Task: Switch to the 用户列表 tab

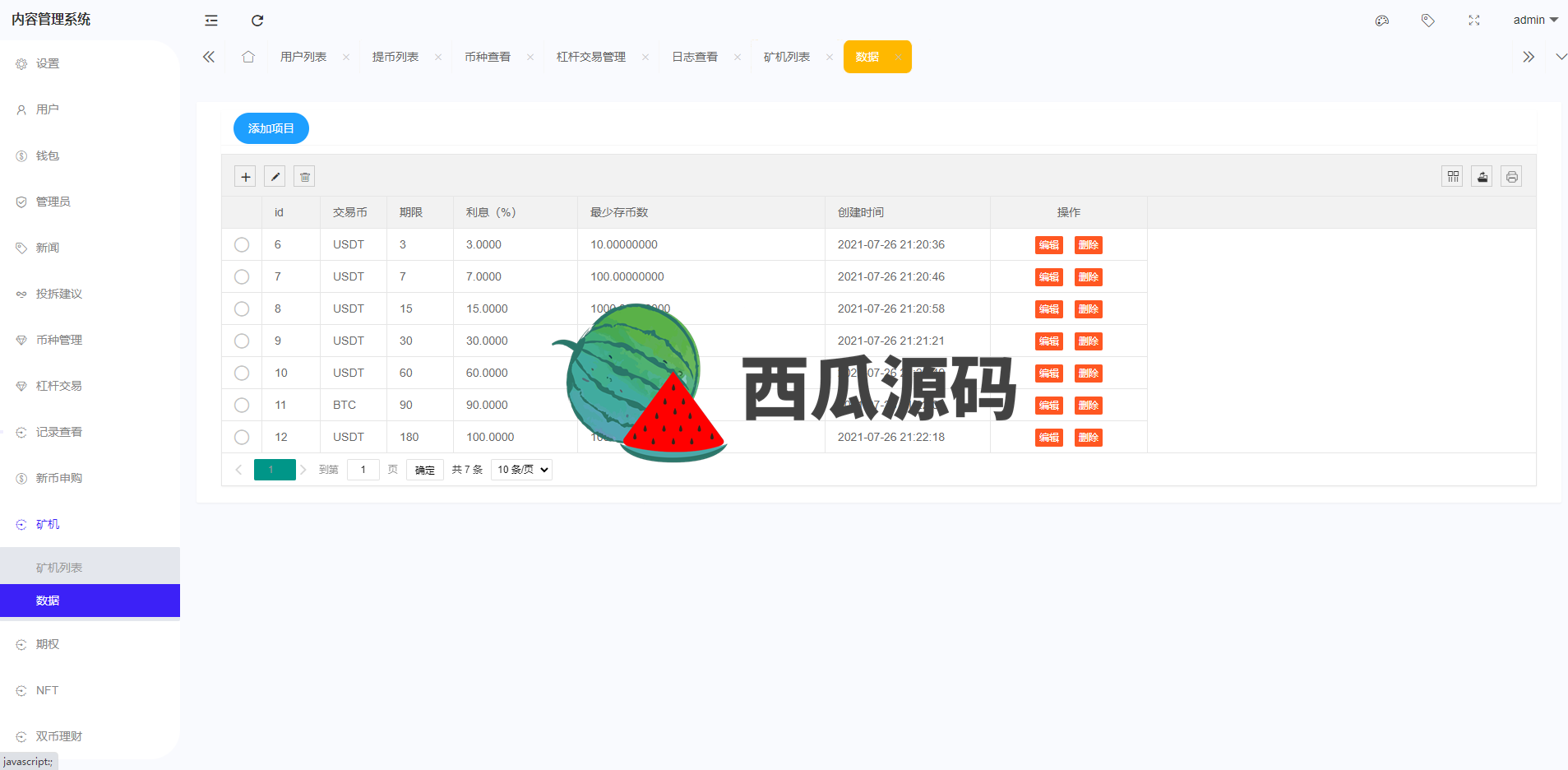Action: [303, 57]
